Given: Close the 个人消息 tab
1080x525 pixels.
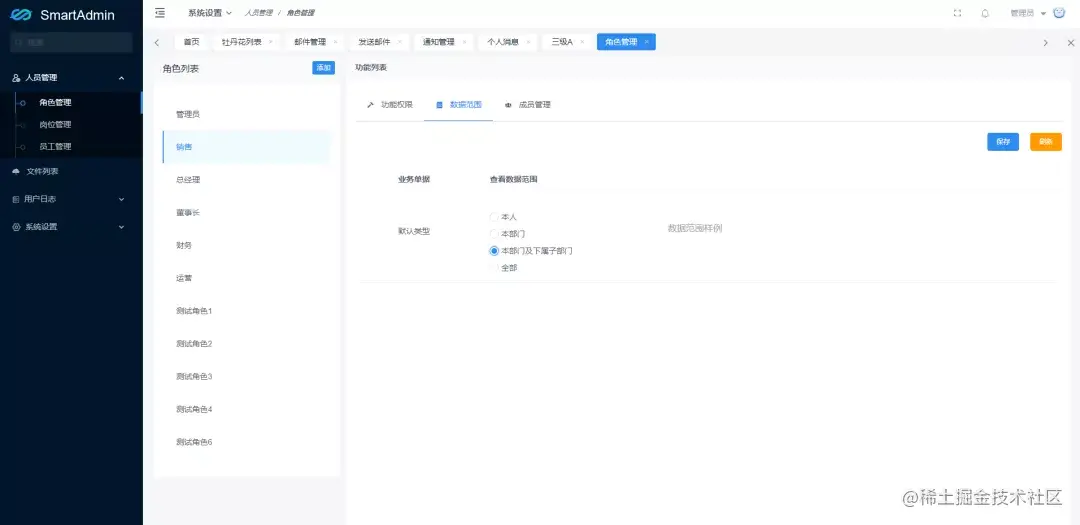Looking at the screenshot, I should point(528,42).
